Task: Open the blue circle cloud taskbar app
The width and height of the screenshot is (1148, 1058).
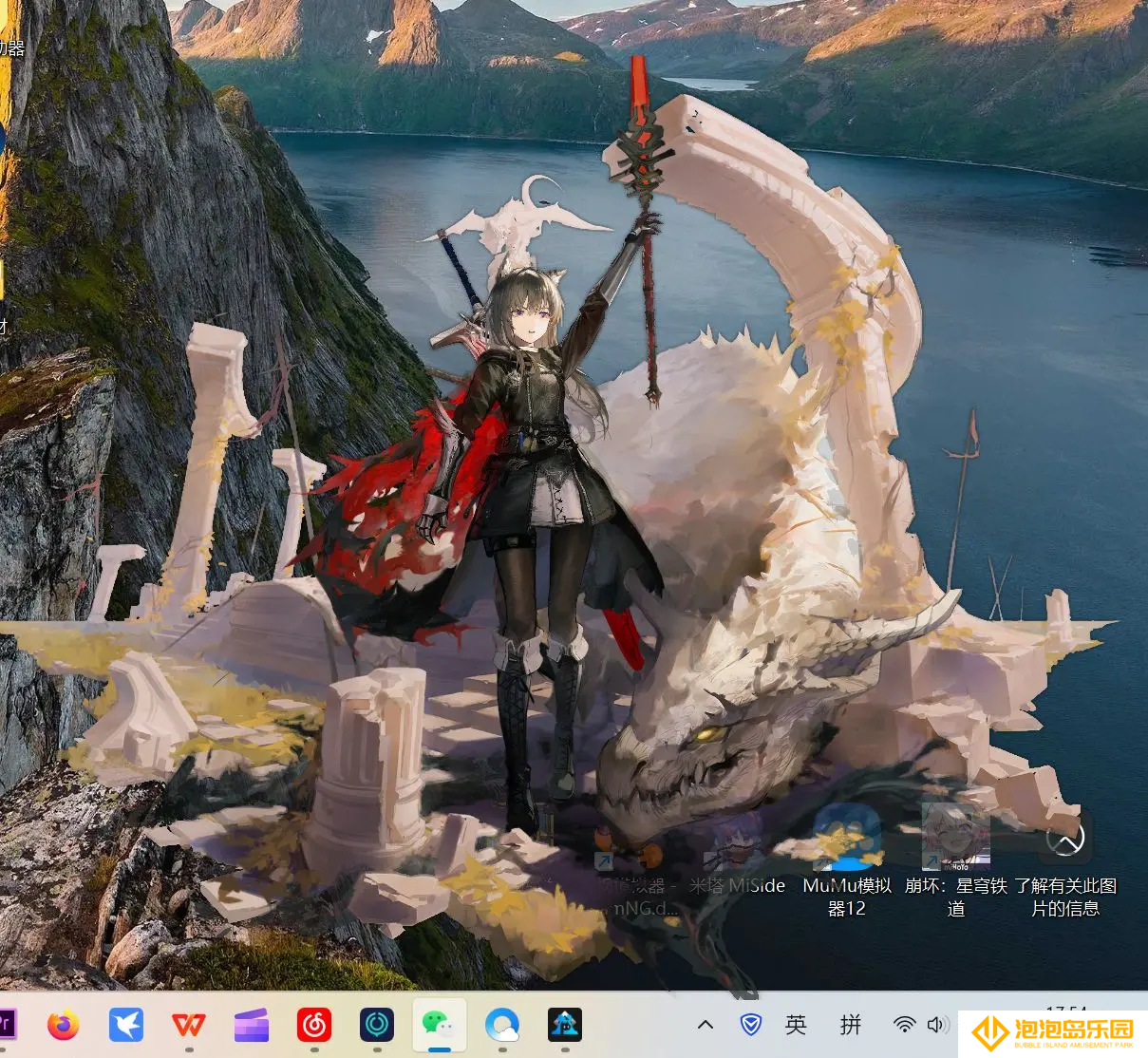Action: pos(502,1025)
